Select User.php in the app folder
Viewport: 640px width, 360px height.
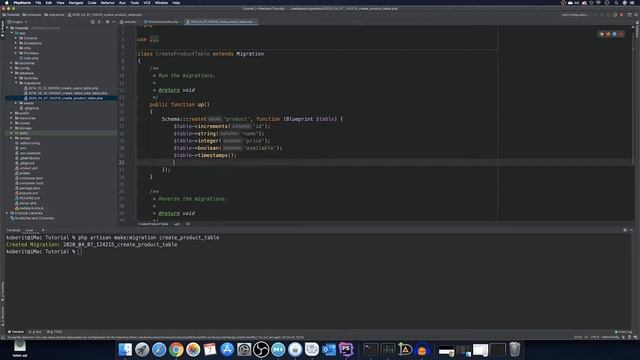coord(29,58)
